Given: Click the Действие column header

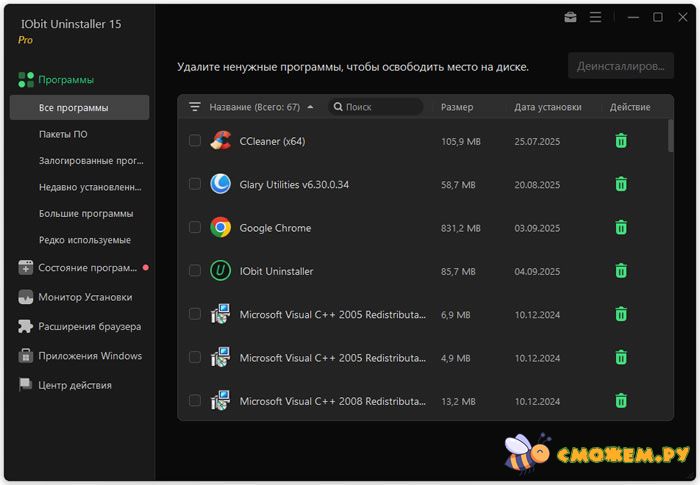Looking at the screenshot, I should (630, 107).
